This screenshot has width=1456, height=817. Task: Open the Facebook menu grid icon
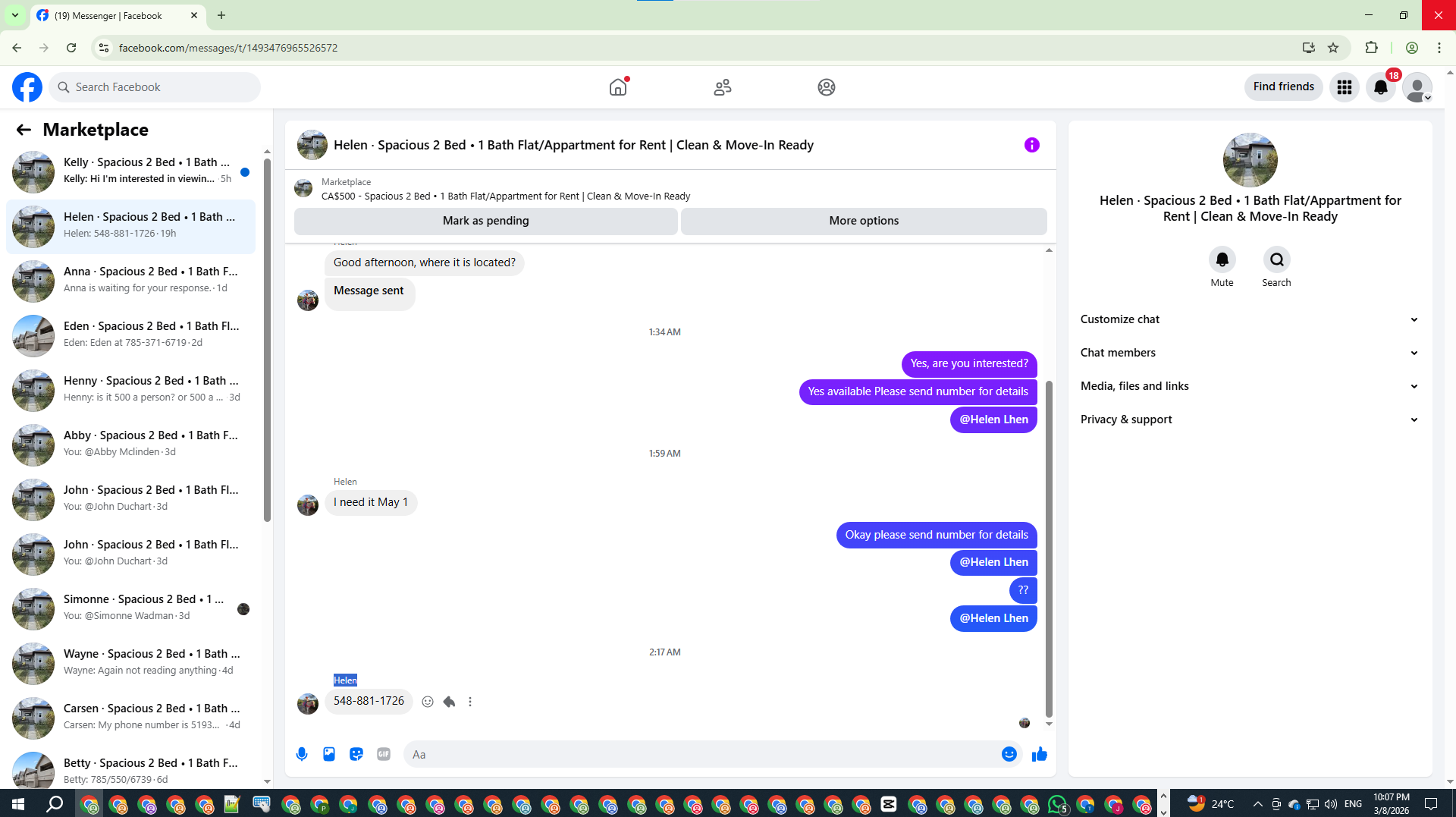(x=1345, y=87)
